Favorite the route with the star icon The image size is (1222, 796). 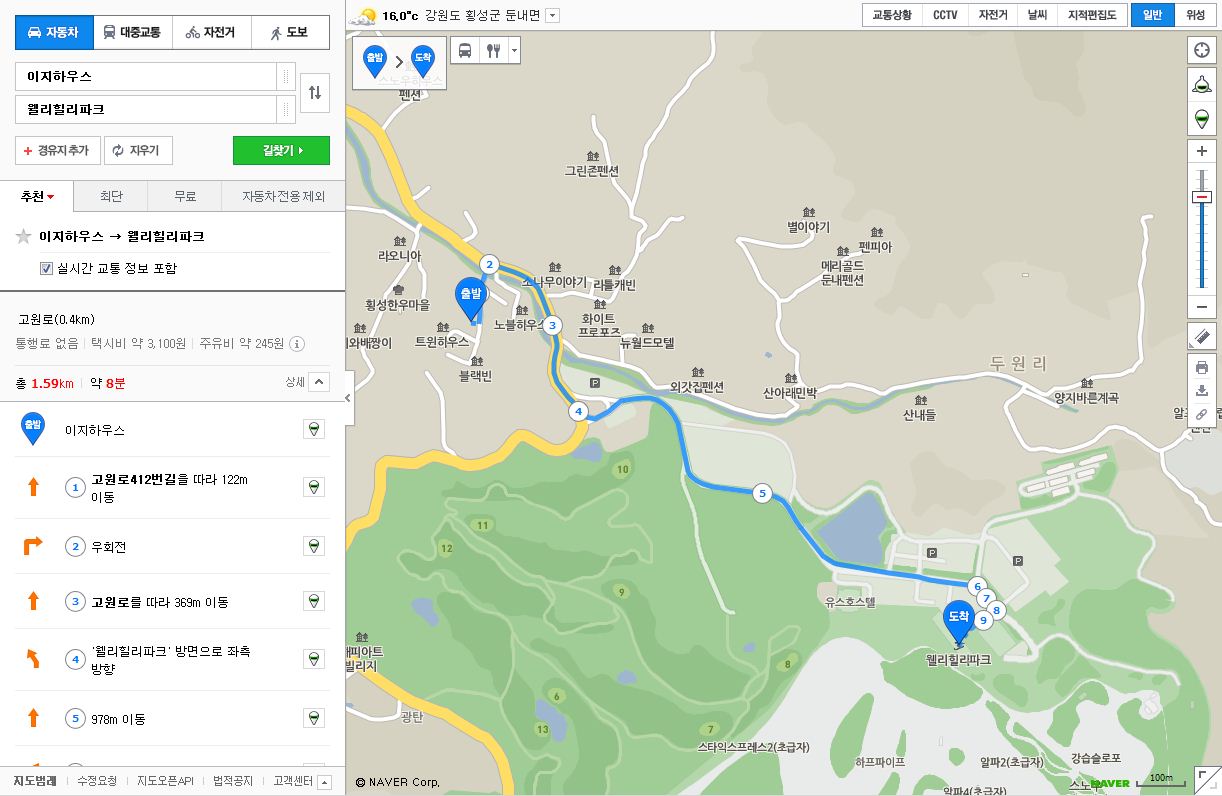24,237
